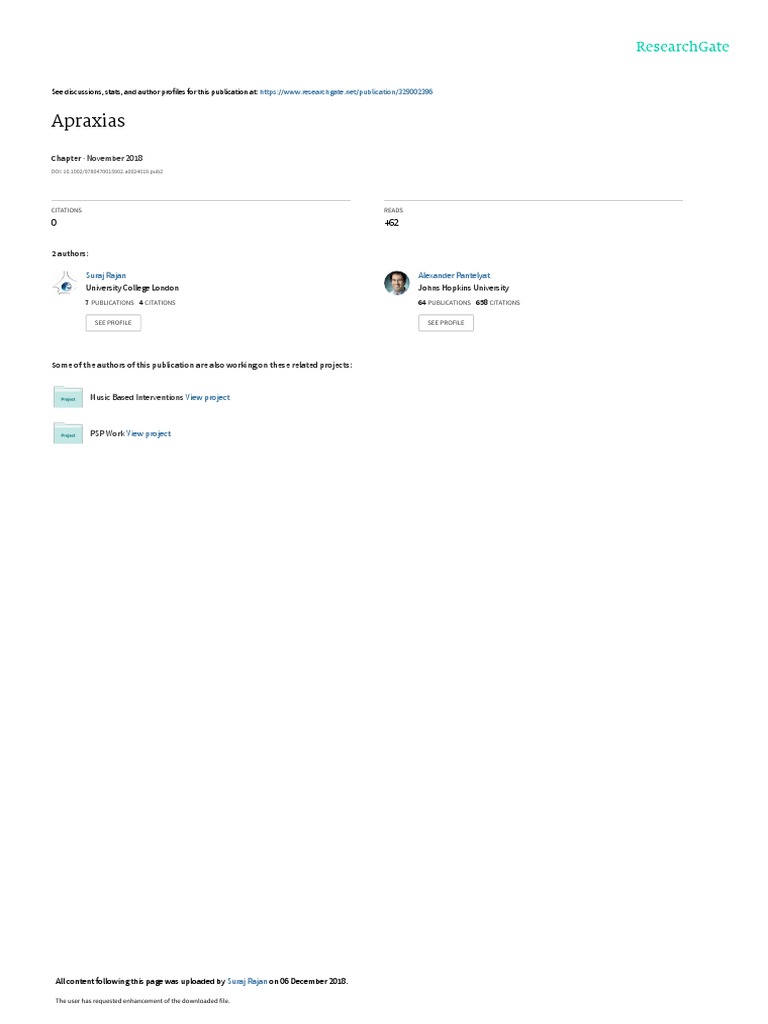The image size is (768, 1024).
Task: Click the Music Based Interventions project icon
Action: point(68,397)
